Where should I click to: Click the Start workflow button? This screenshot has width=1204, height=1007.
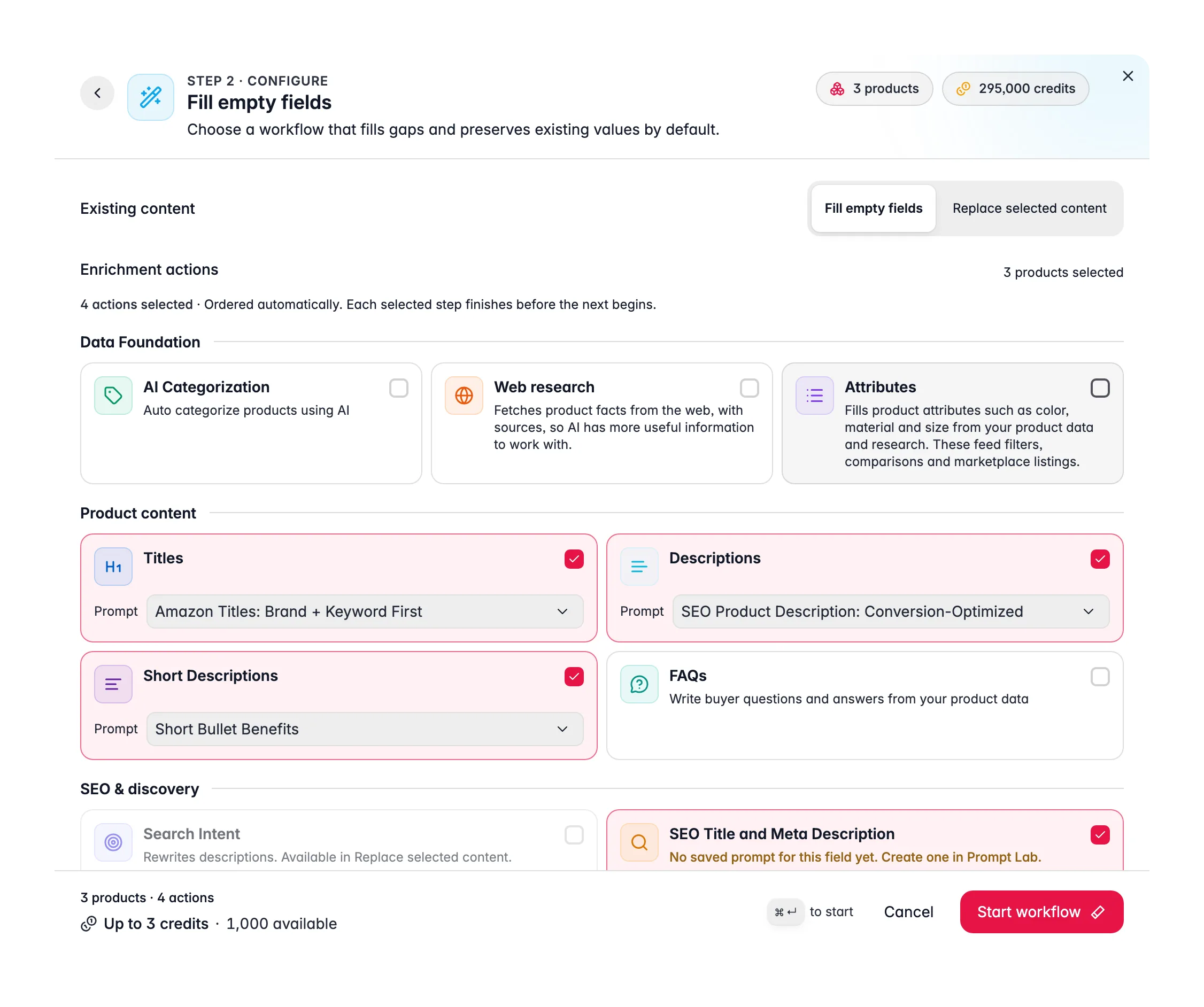point(1041,911)
